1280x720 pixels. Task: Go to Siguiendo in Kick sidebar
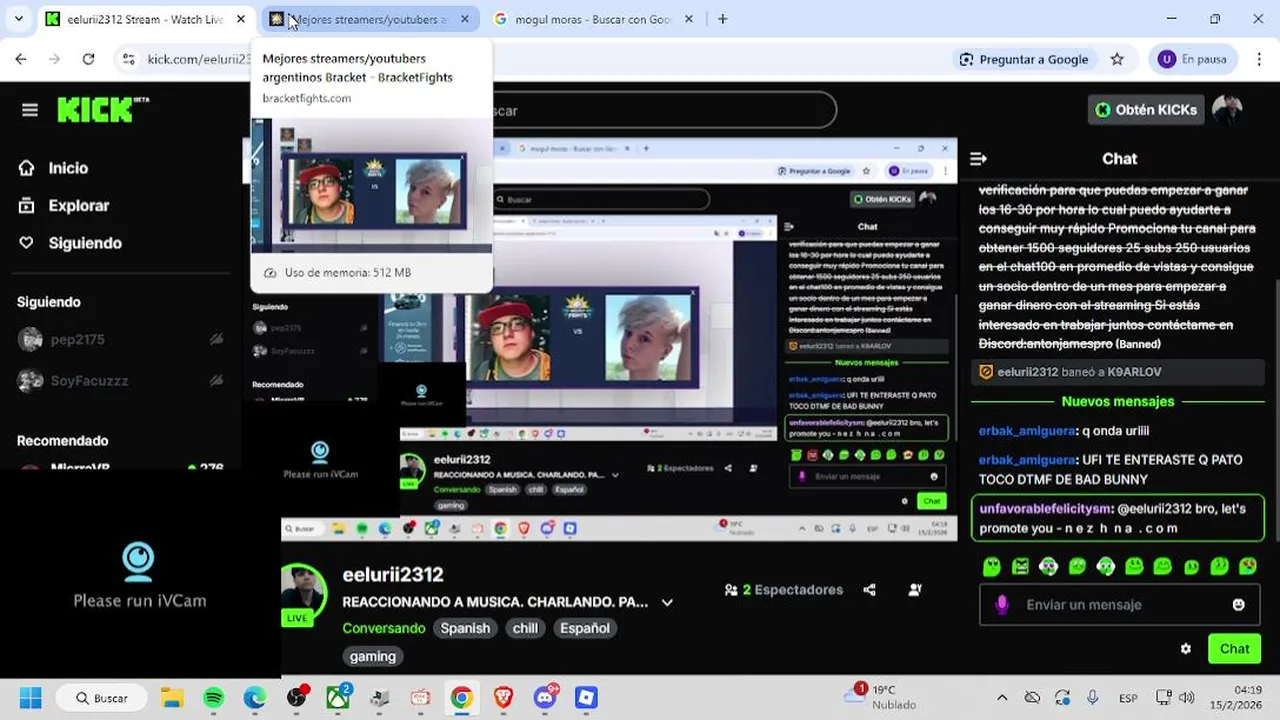click(x=70, y=243)
